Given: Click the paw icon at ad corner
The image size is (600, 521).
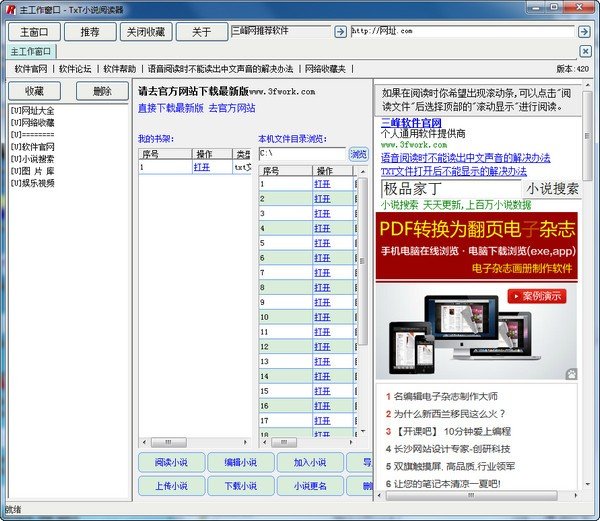Looking at the screenshot, I should pos(571,374).
